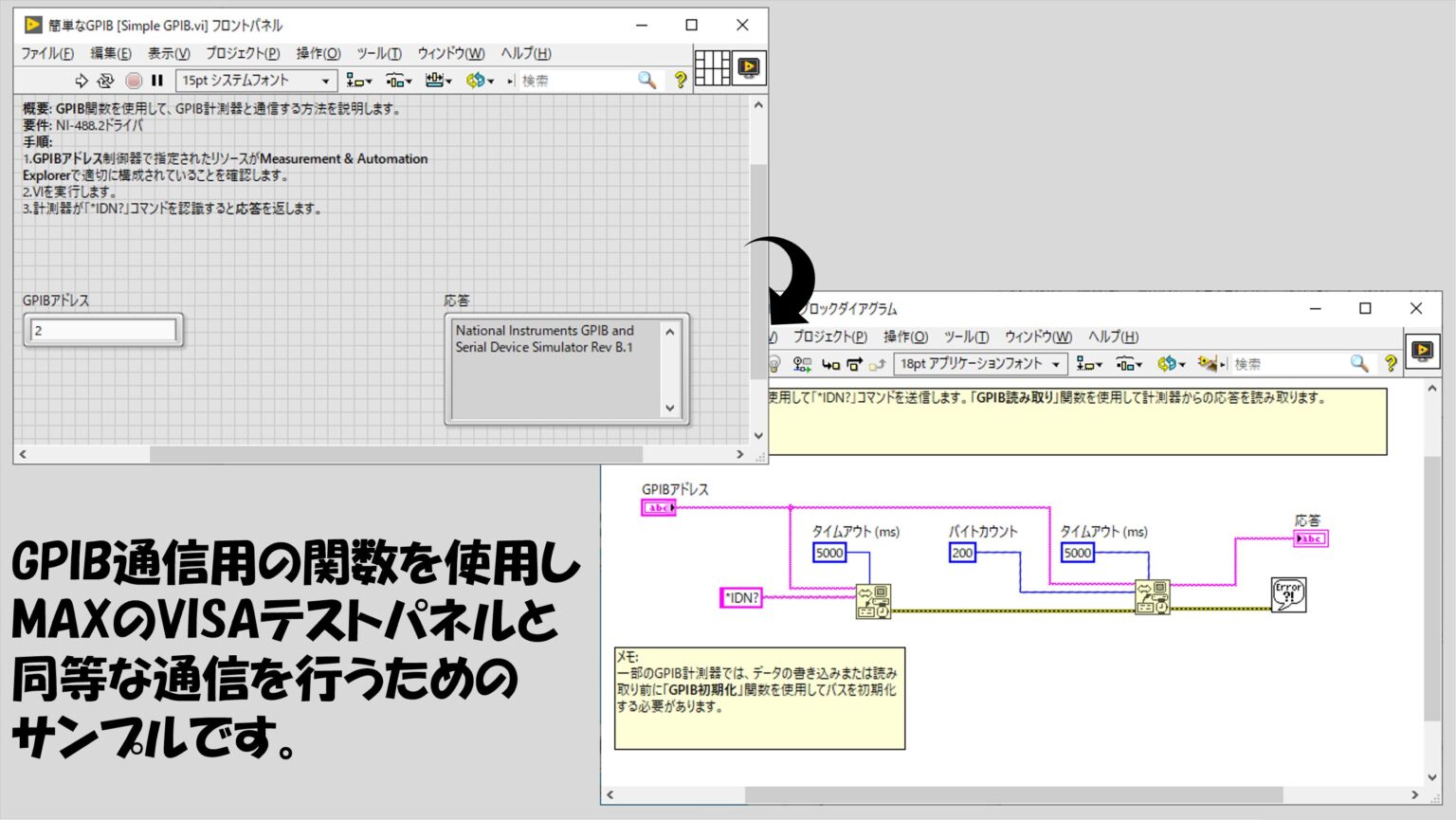Open the 15pt システムフォント dropdown

(x=256, y=81)
